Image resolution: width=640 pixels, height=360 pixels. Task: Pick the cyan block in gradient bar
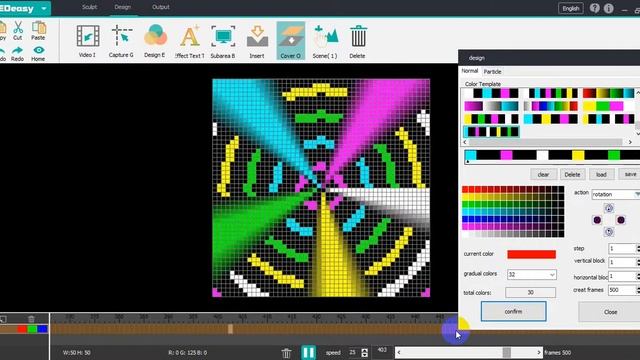tap(471, 155)
